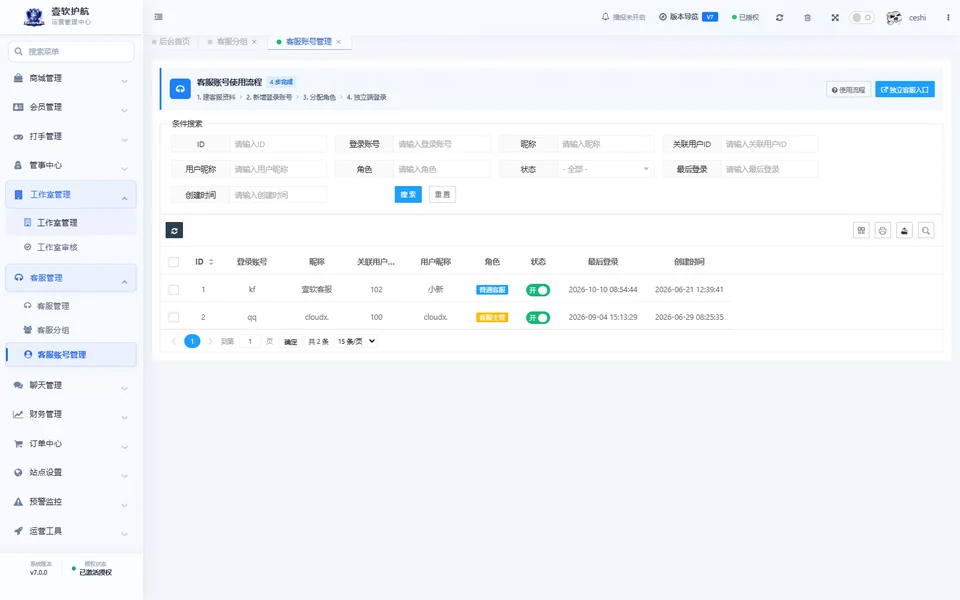Click the 独立客服入口 button
This screenshot has height=600, width=960.
coord(905,90)
